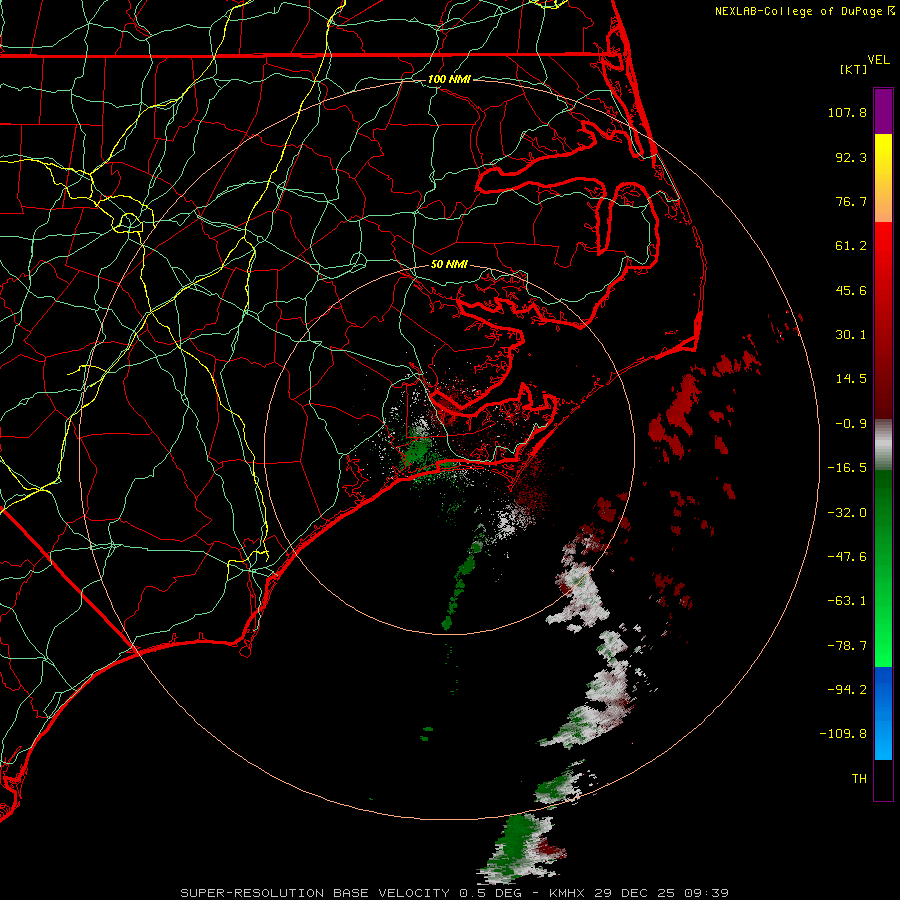The image size is (900, 900).
Task: Click the 92.3 legend value
Action: [851, 157]
